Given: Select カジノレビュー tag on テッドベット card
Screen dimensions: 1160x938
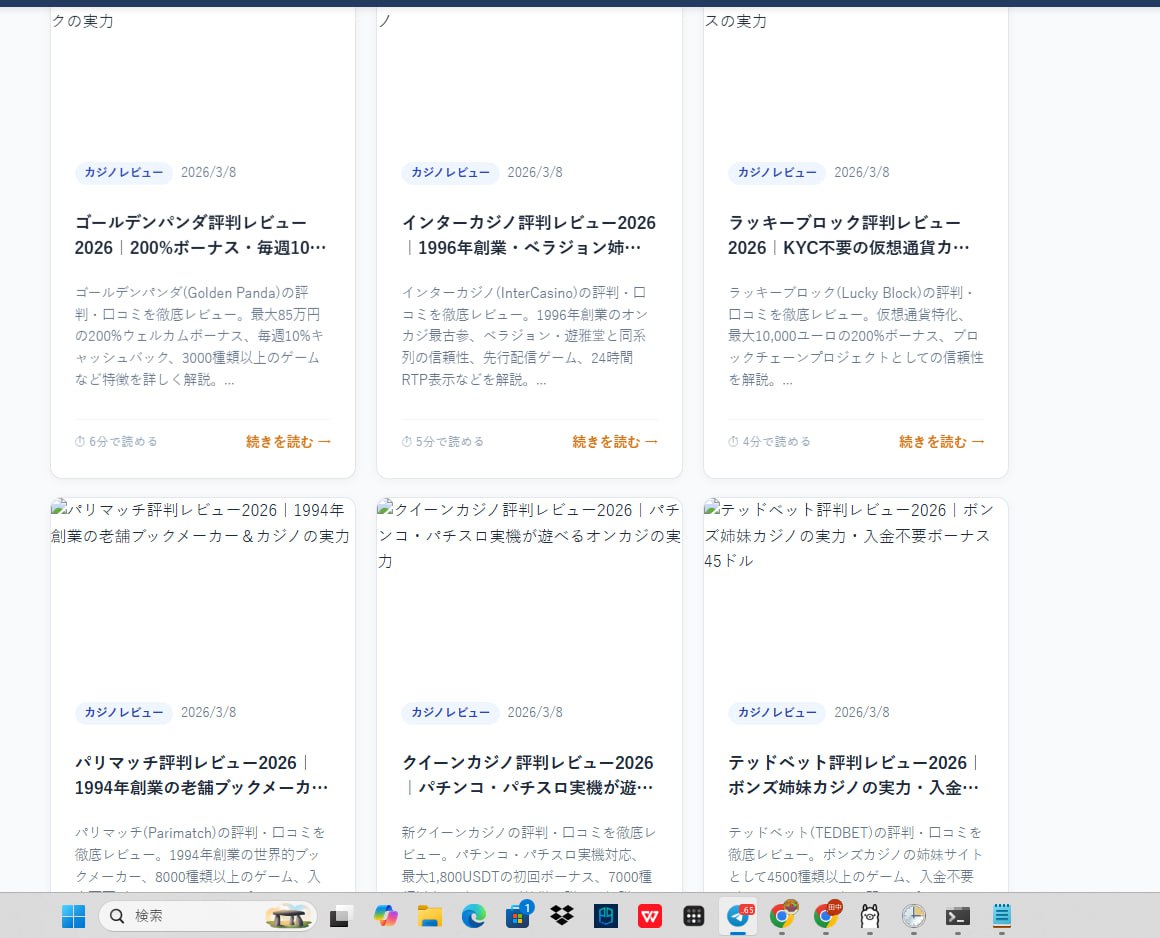Looking at the screenshot, I should point(776,713).
